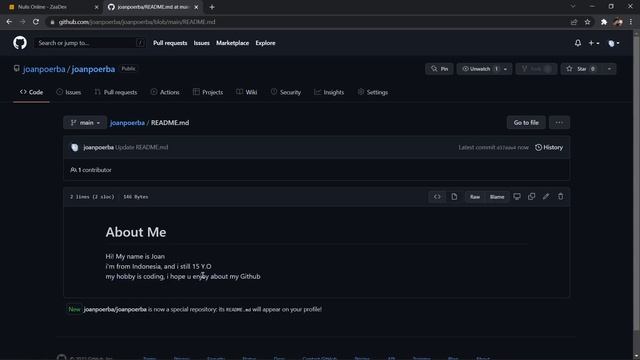Expand the main branch selector
640x360 pixels.
[x=85, y=122]
